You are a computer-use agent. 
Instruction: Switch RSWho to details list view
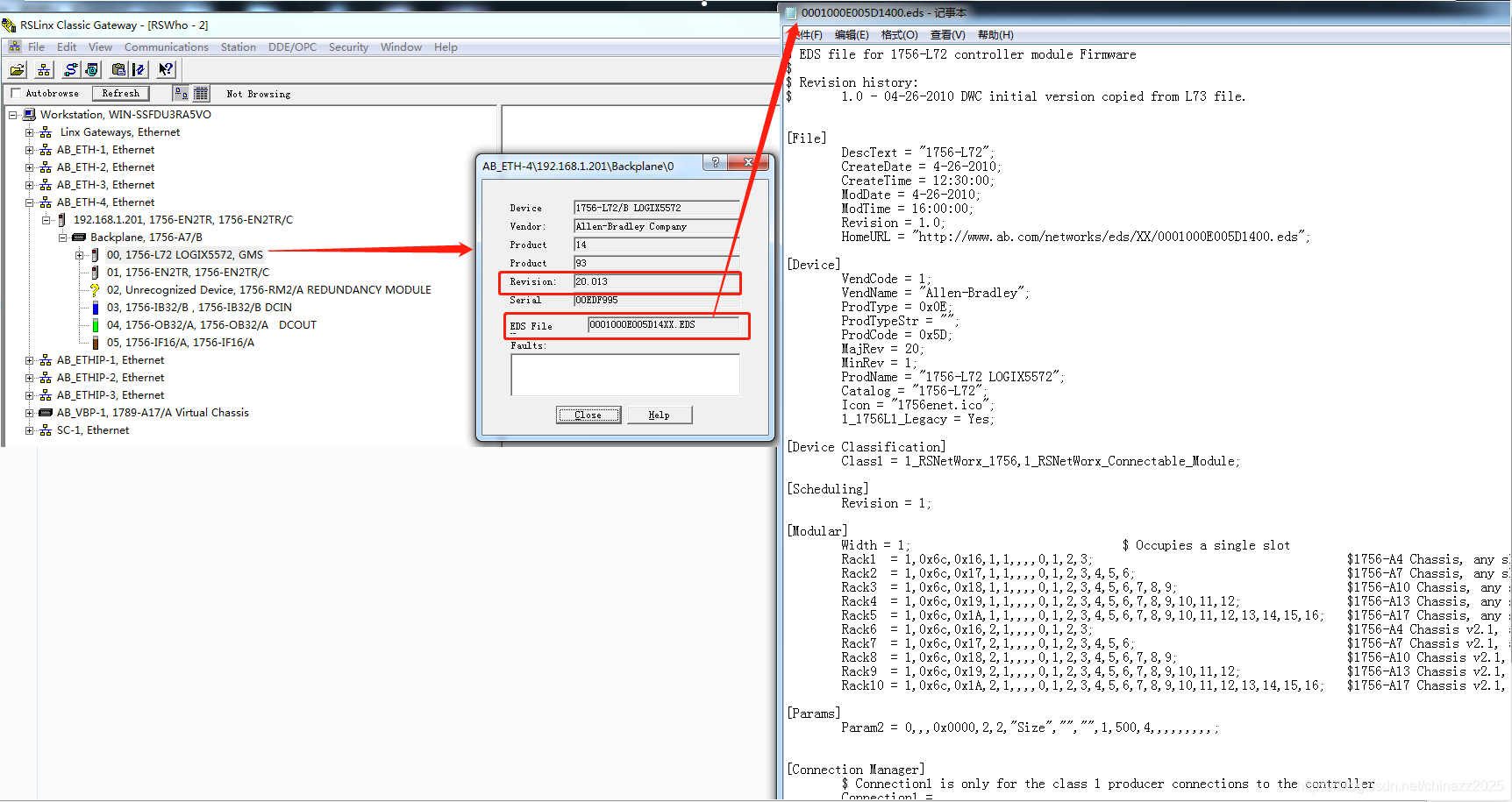(x=201, y=93)
